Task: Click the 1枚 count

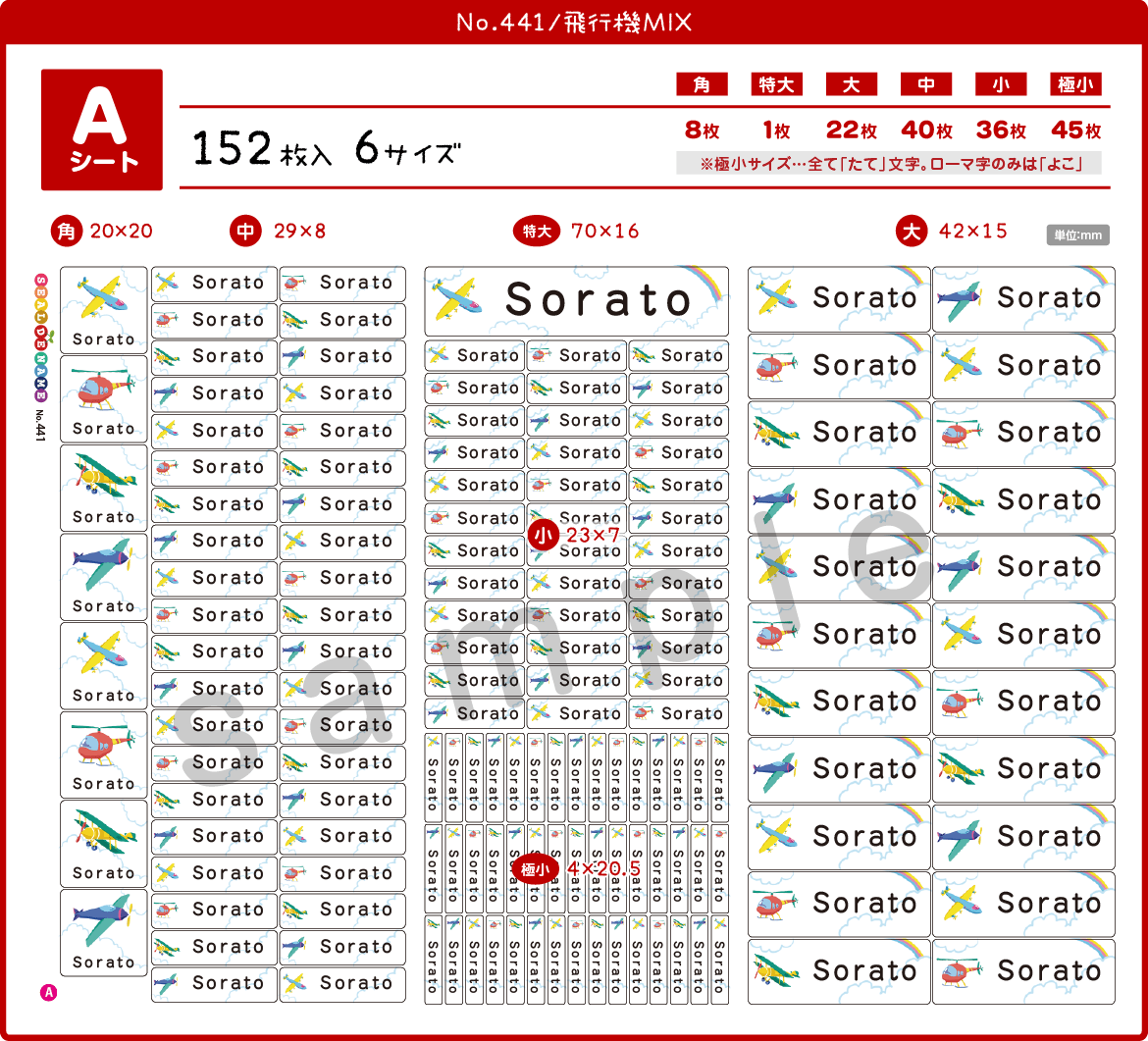Action: [x=777, y=130]
